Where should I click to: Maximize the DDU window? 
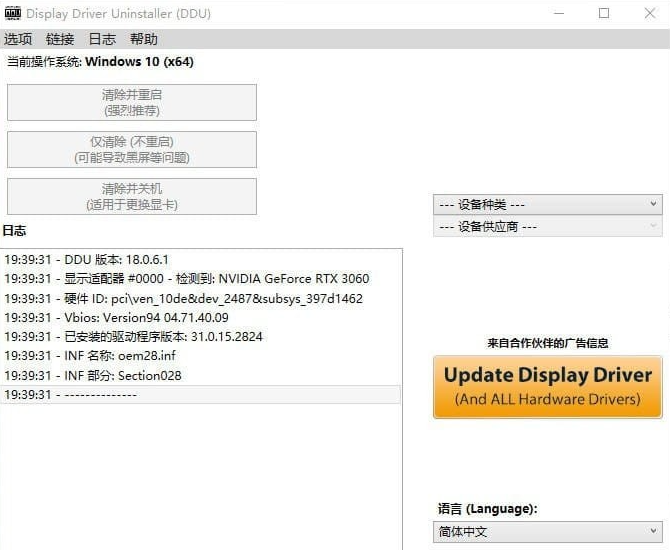click(604, 13)
